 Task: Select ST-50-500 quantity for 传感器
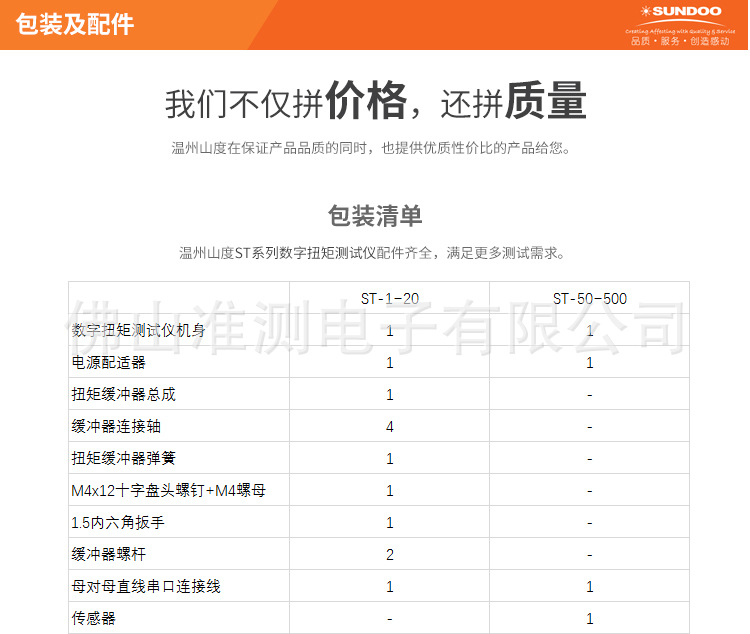(590, 619)
